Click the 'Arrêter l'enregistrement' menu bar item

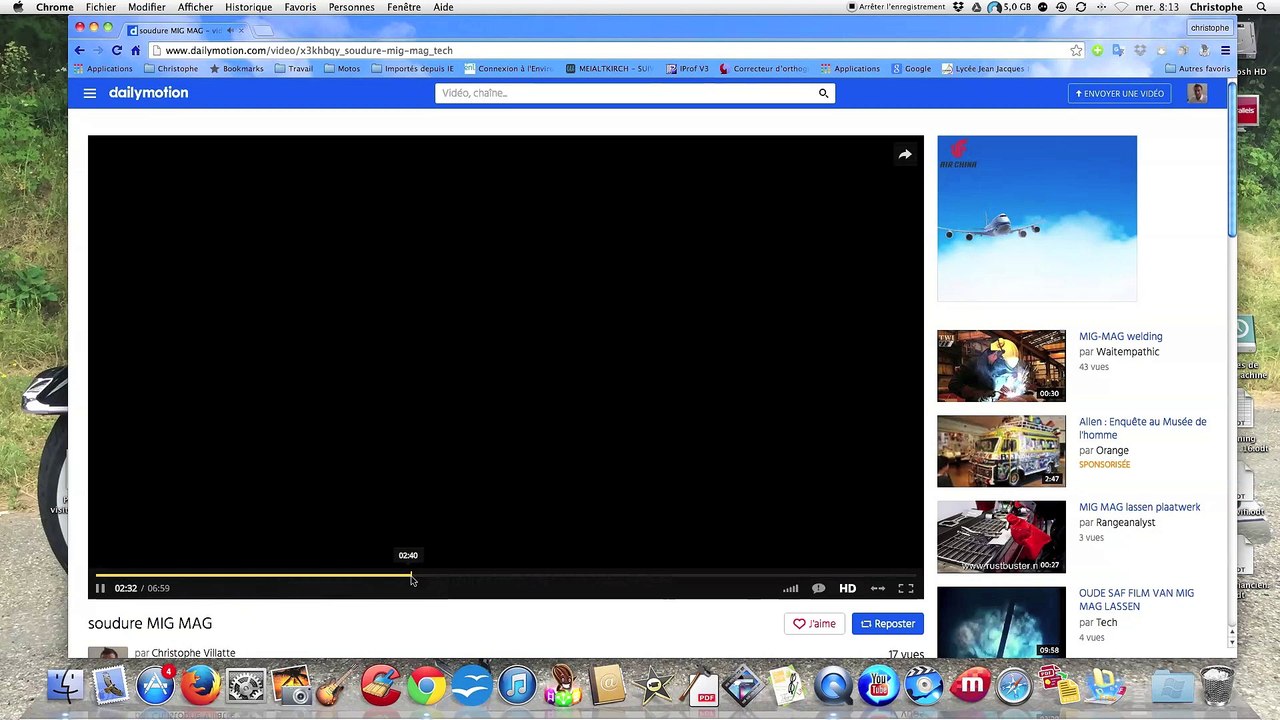pos(896,7)
